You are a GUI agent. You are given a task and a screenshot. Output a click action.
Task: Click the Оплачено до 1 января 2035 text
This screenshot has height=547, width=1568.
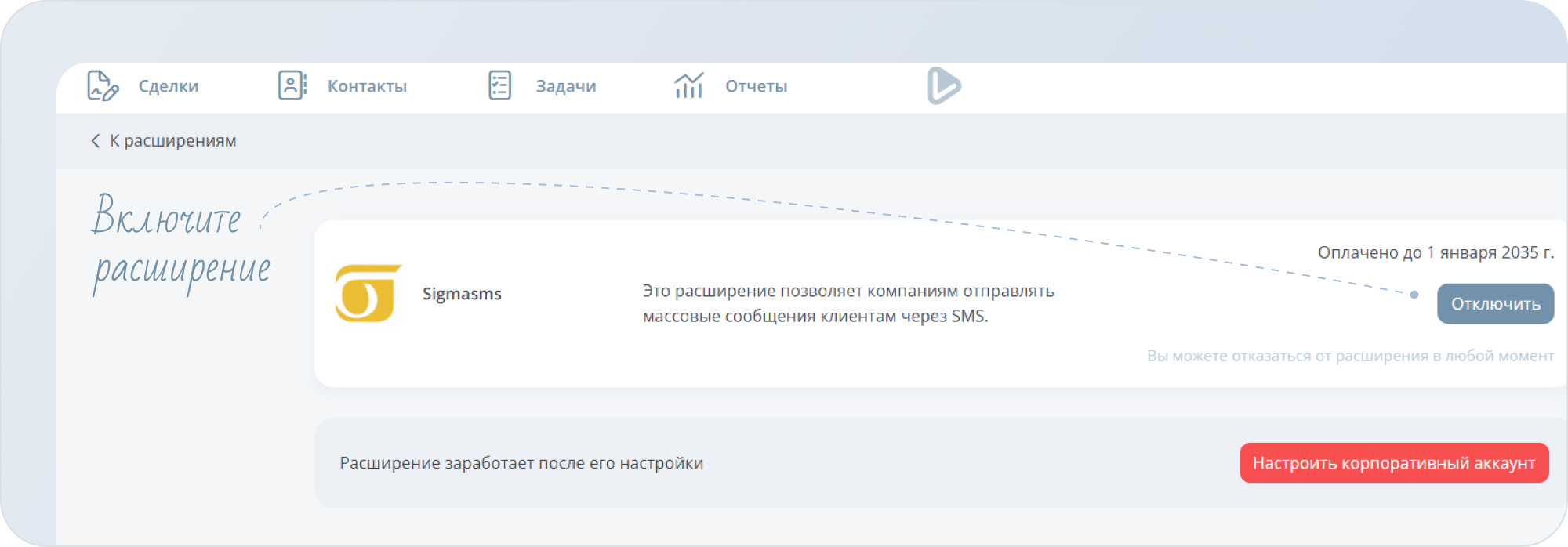[x=1435, y=252]
